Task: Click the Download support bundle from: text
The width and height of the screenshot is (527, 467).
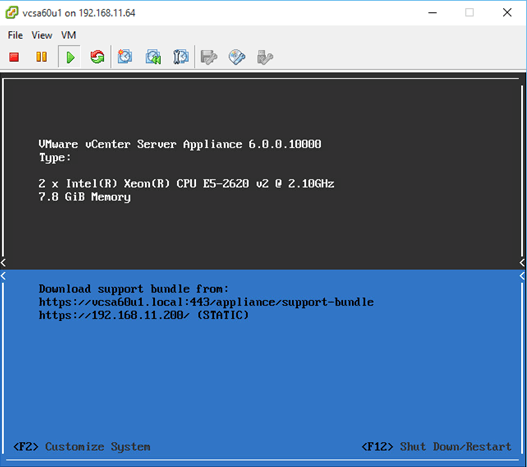Action: (x=134, y=289)
